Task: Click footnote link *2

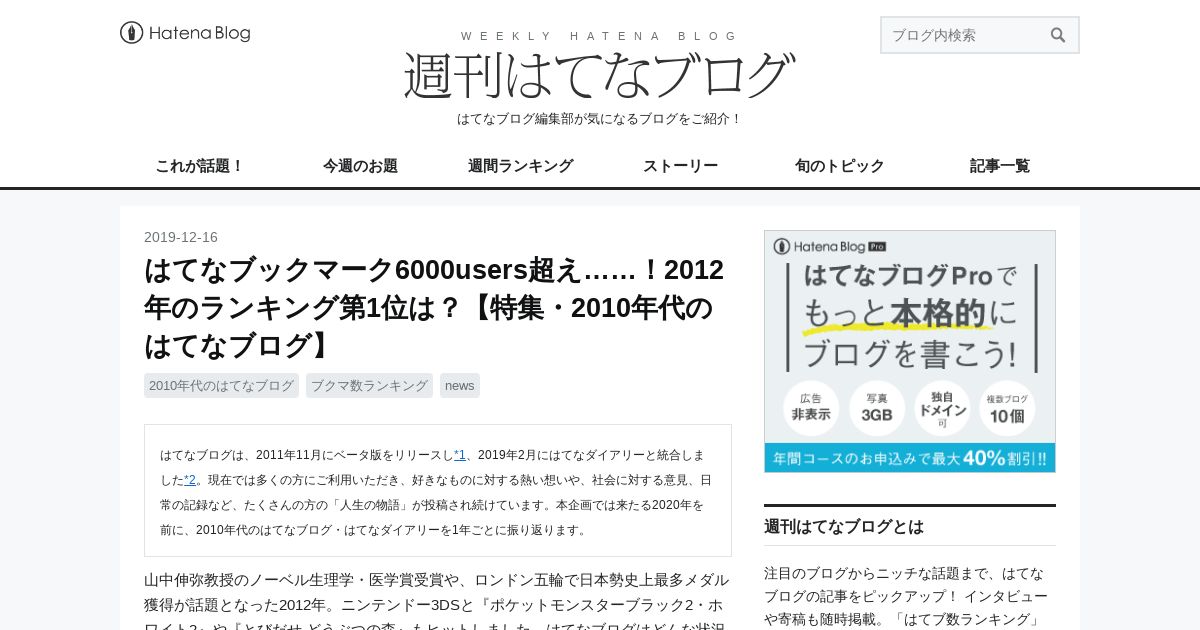Action: click(190, 480)
